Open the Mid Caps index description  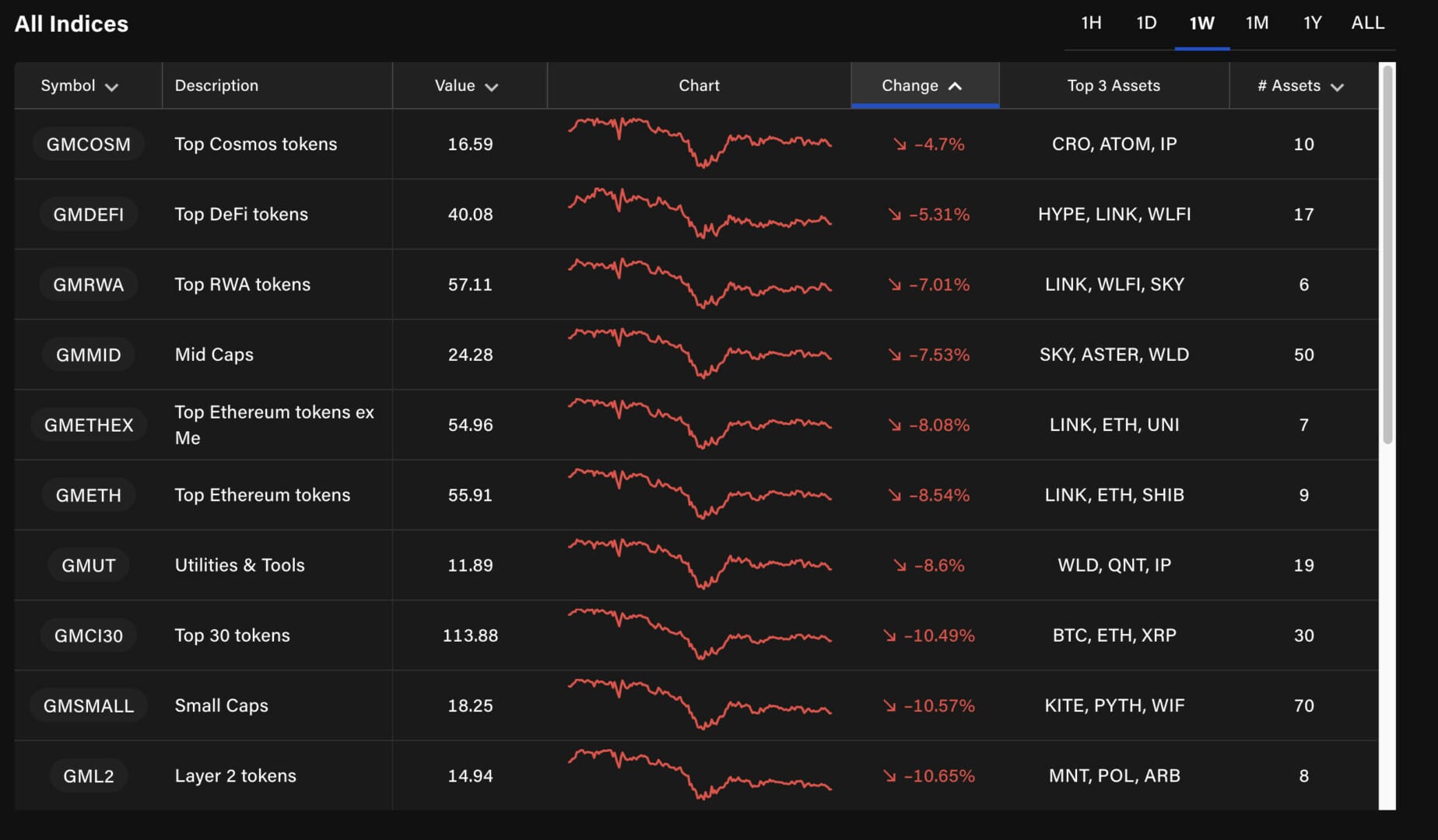tap(214, 355)
